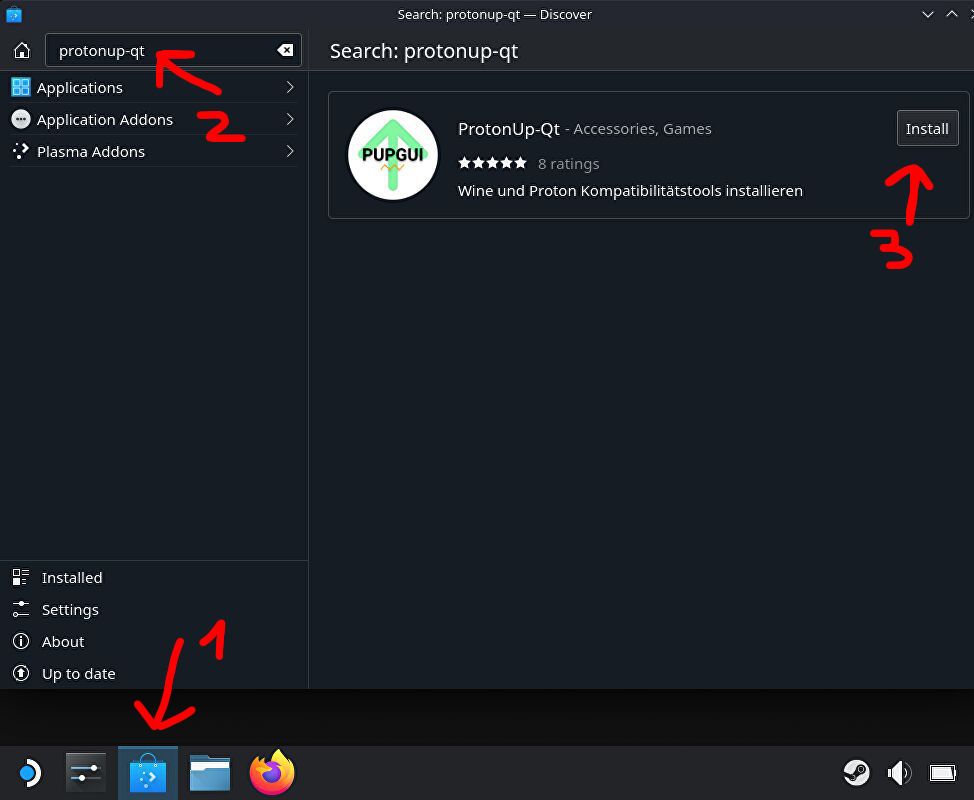Open System Settings from the taskbar
974x800 pixels.
86,773
